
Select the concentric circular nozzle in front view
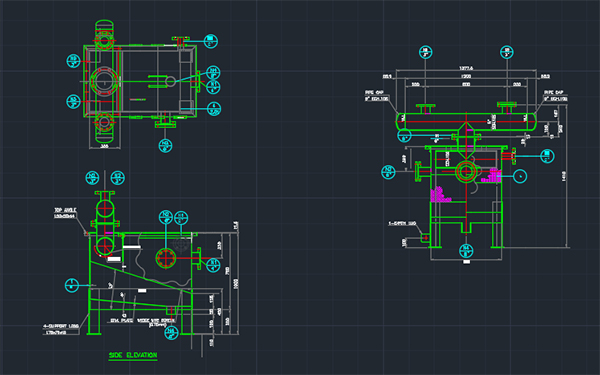[x=466, y=172]
